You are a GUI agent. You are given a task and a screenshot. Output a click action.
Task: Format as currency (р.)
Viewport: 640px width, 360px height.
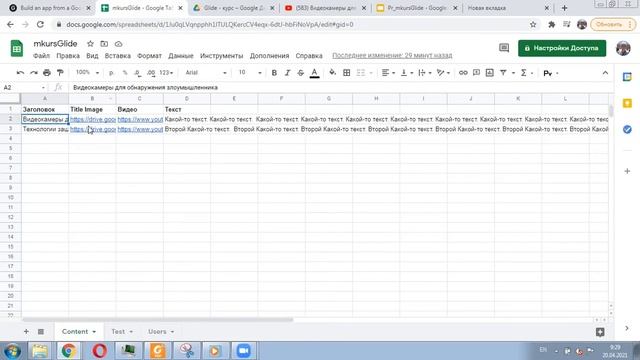click(x=111, y=73)
